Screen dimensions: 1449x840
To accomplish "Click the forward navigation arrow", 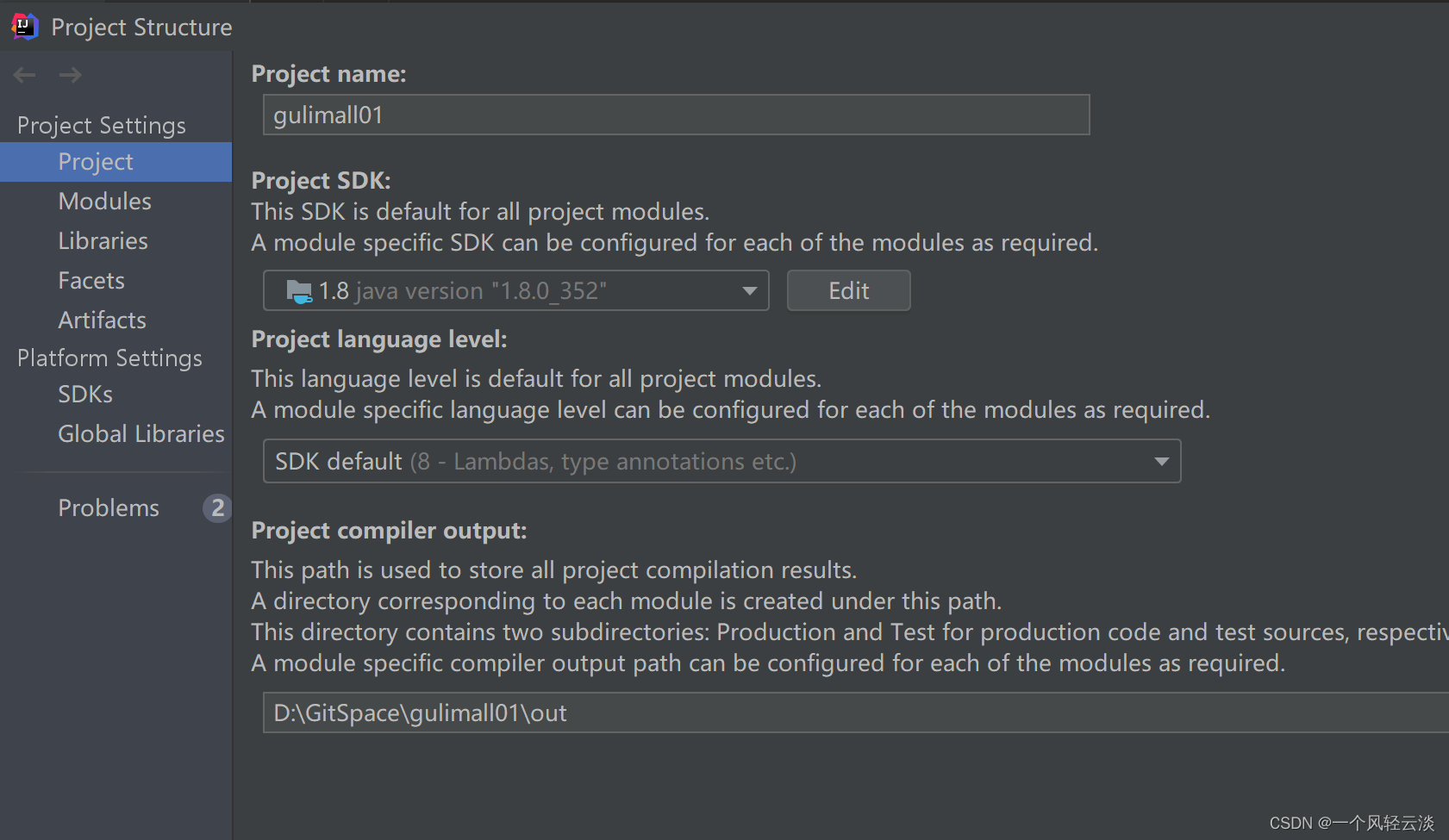I will point(71,75).
